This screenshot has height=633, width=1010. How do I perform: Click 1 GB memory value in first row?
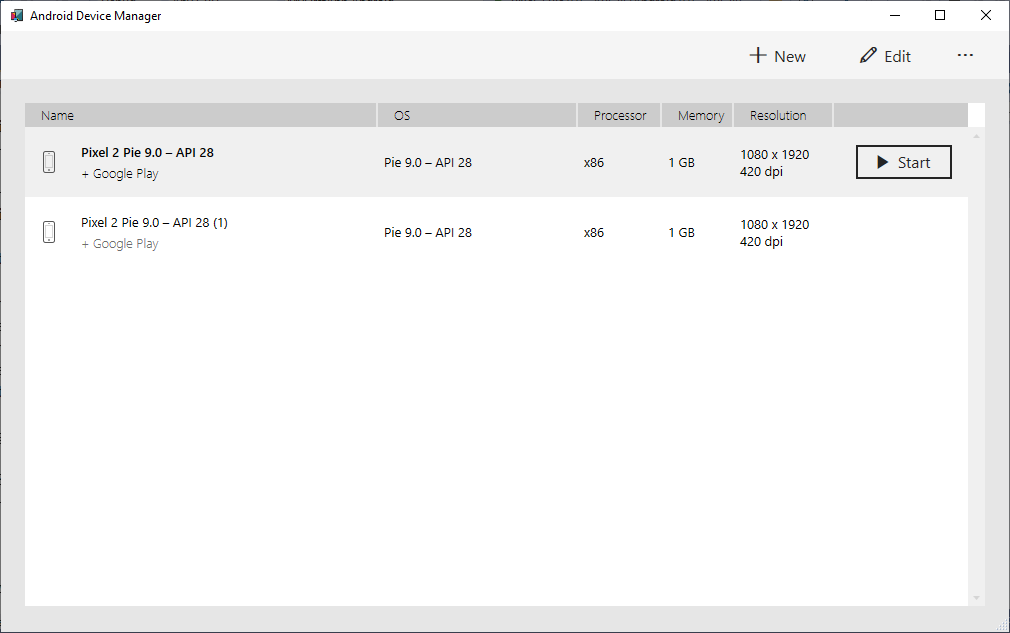pos(681,163)
